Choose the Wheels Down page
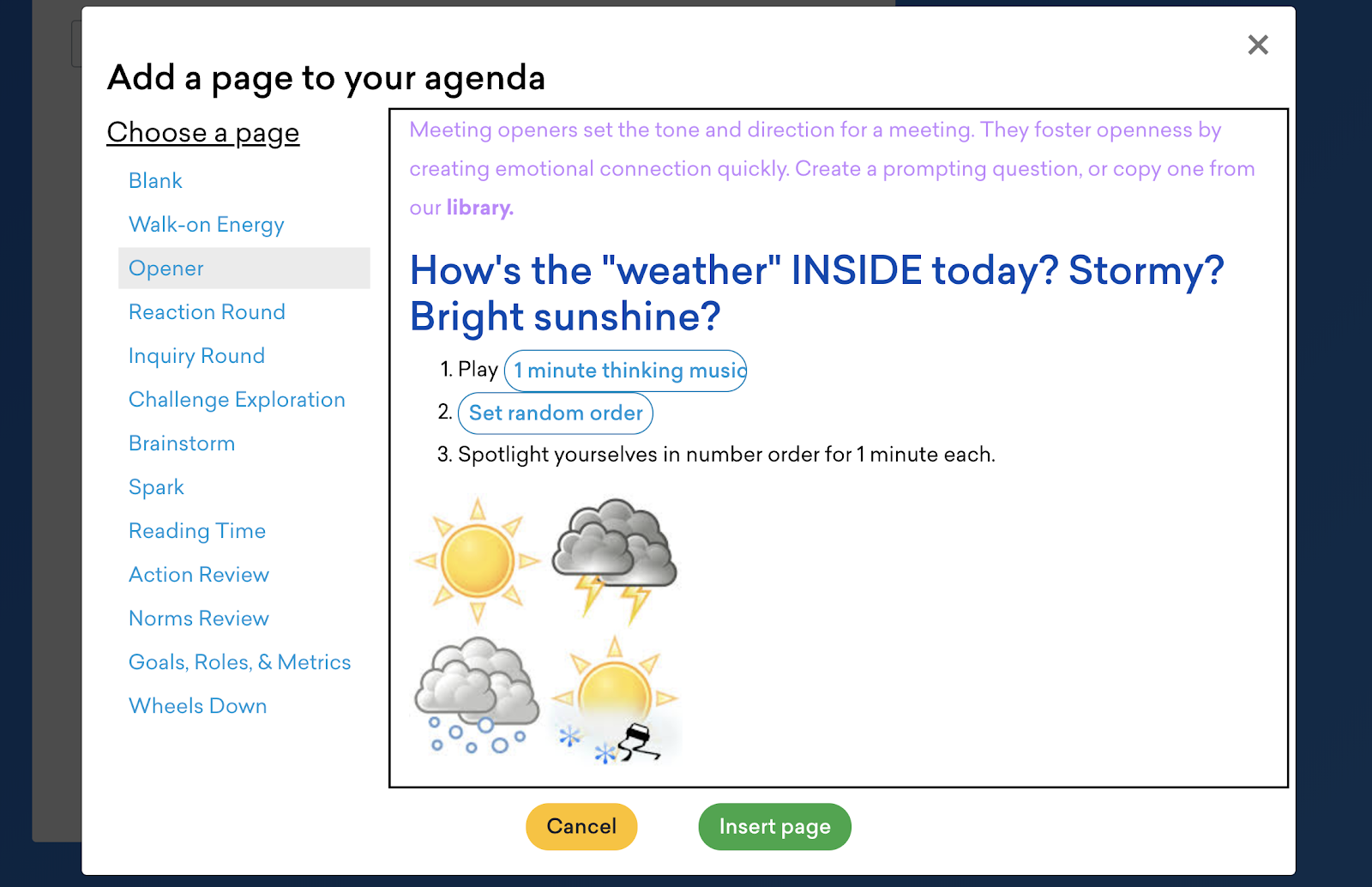Viewport: 1372px width, 887px height. [197, 706]
